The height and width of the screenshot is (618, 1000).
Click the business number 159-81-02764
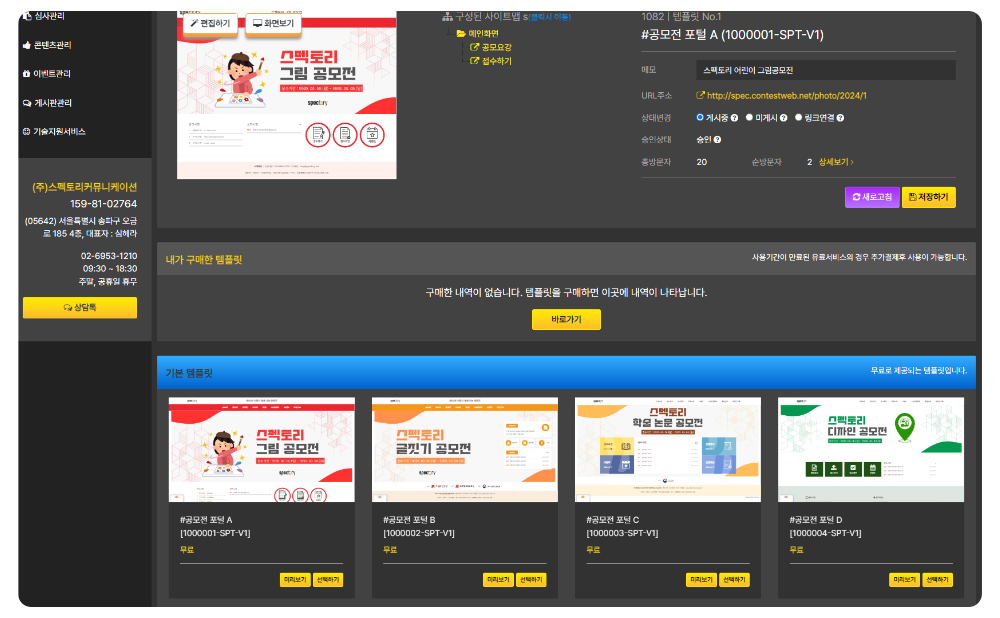point(103,204)
